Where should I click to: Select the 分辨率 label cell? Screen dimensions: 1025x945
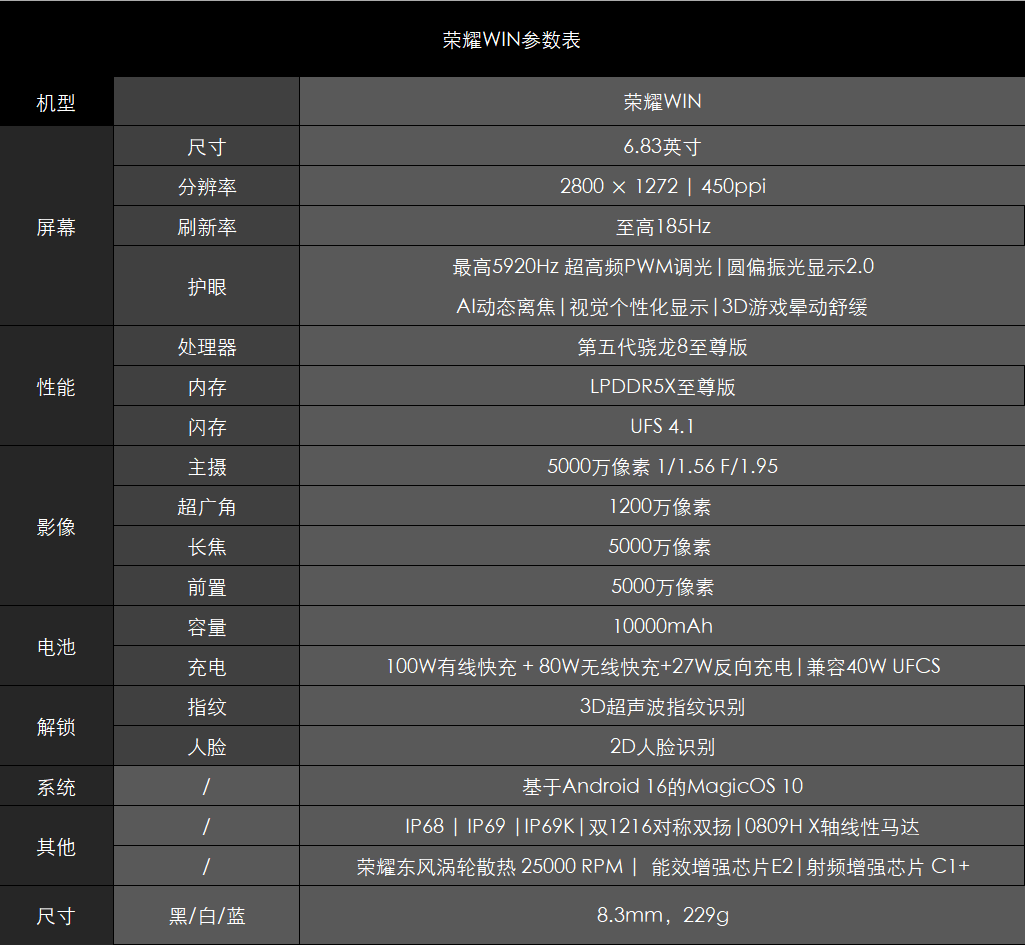[x=207, y=187]
